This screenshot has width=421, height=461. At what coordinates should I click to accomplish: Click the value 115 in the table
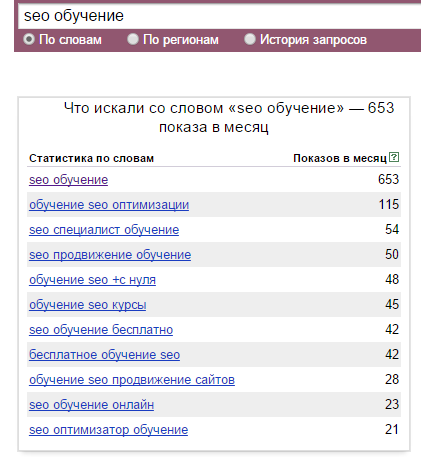click(x=389, y=204)
